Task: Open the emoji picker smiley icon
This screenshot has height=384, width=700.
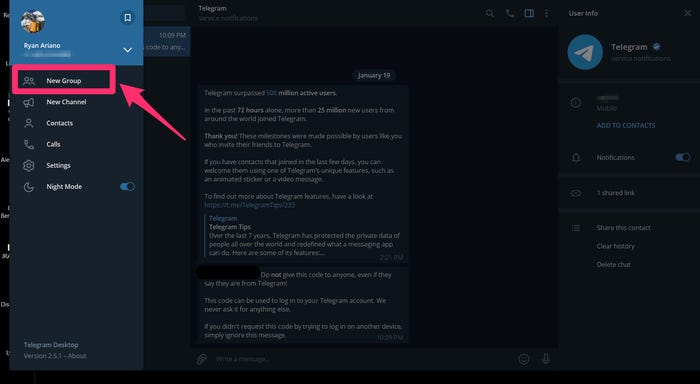Action: (524, 359)
